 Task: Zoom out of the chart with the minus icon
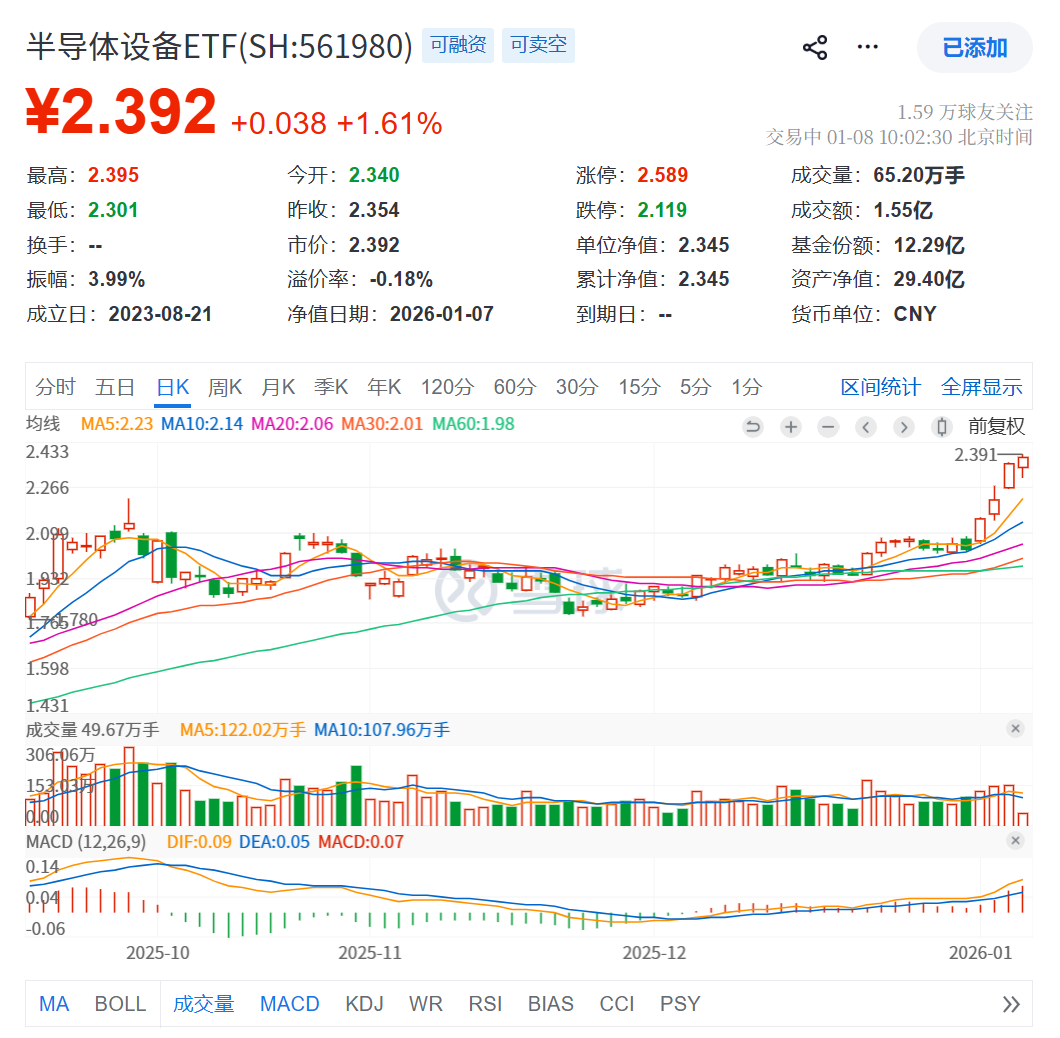(x=828, y=427)
